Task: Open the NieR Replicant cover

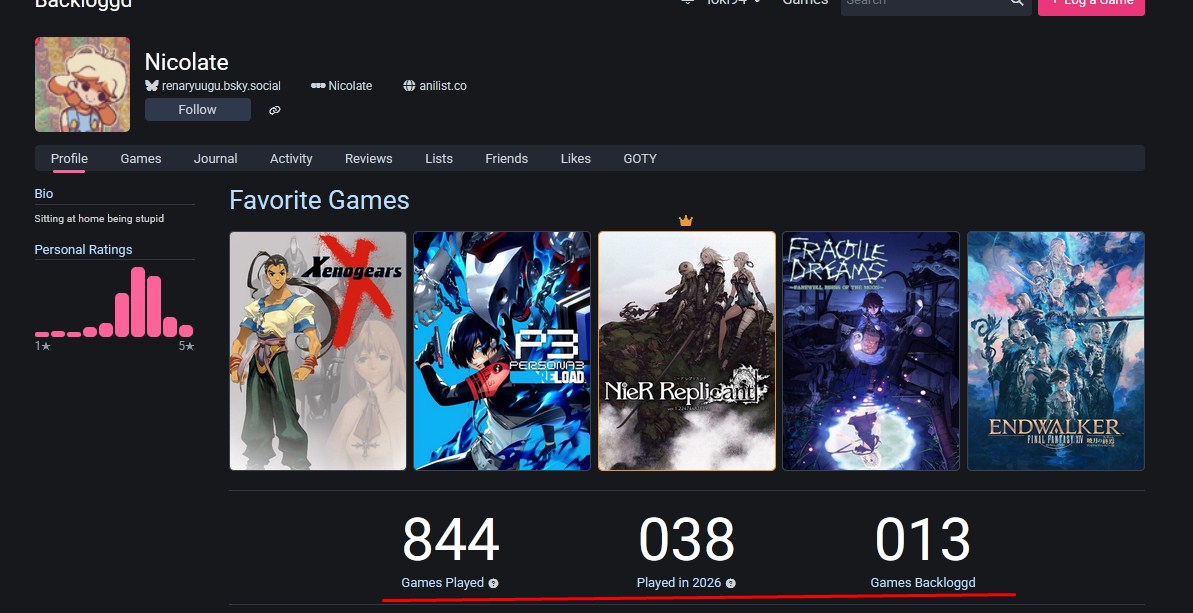Action: click(x=687, y=351)
